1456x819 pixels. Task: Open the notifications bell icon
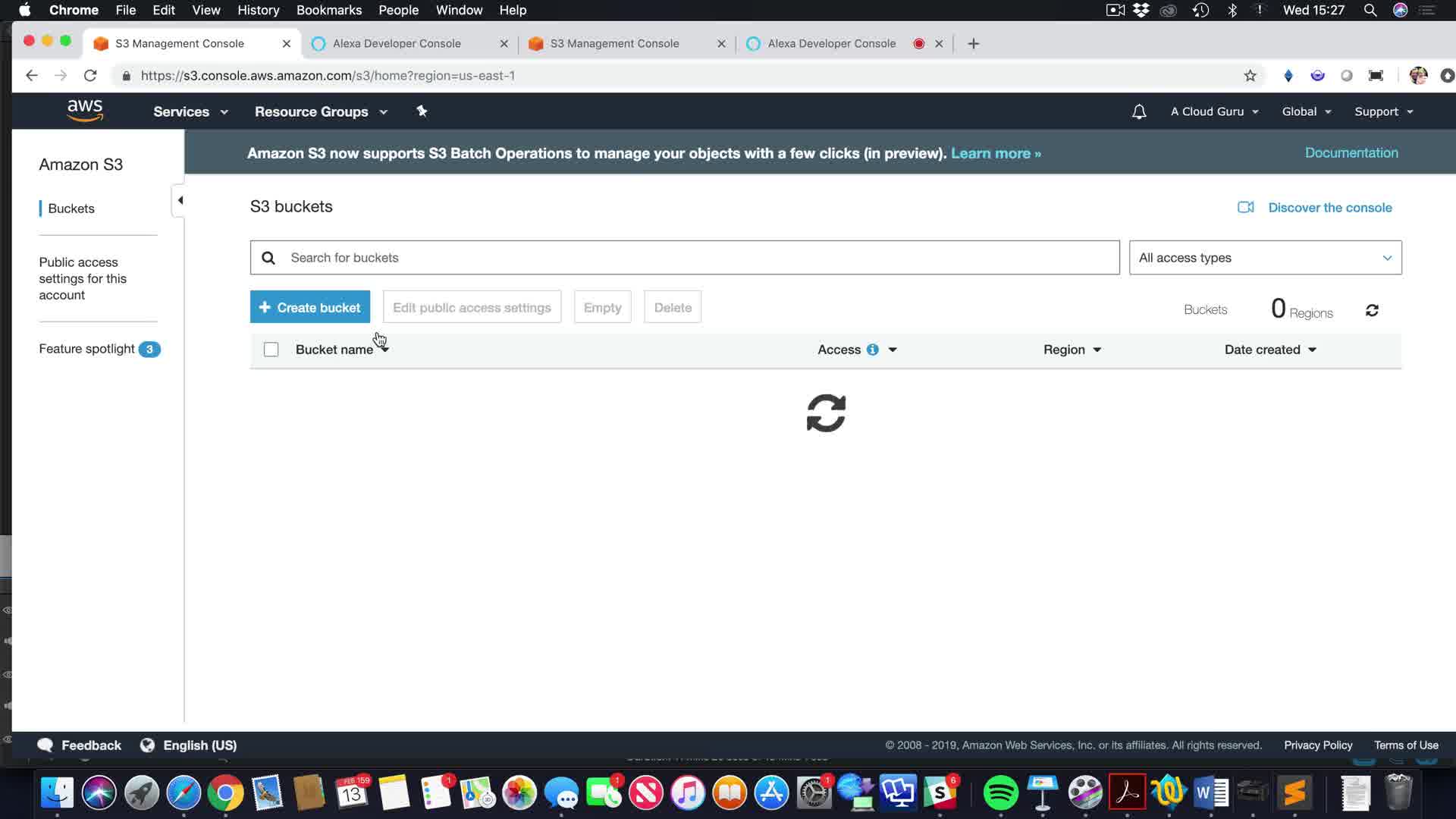(1138, 111)
